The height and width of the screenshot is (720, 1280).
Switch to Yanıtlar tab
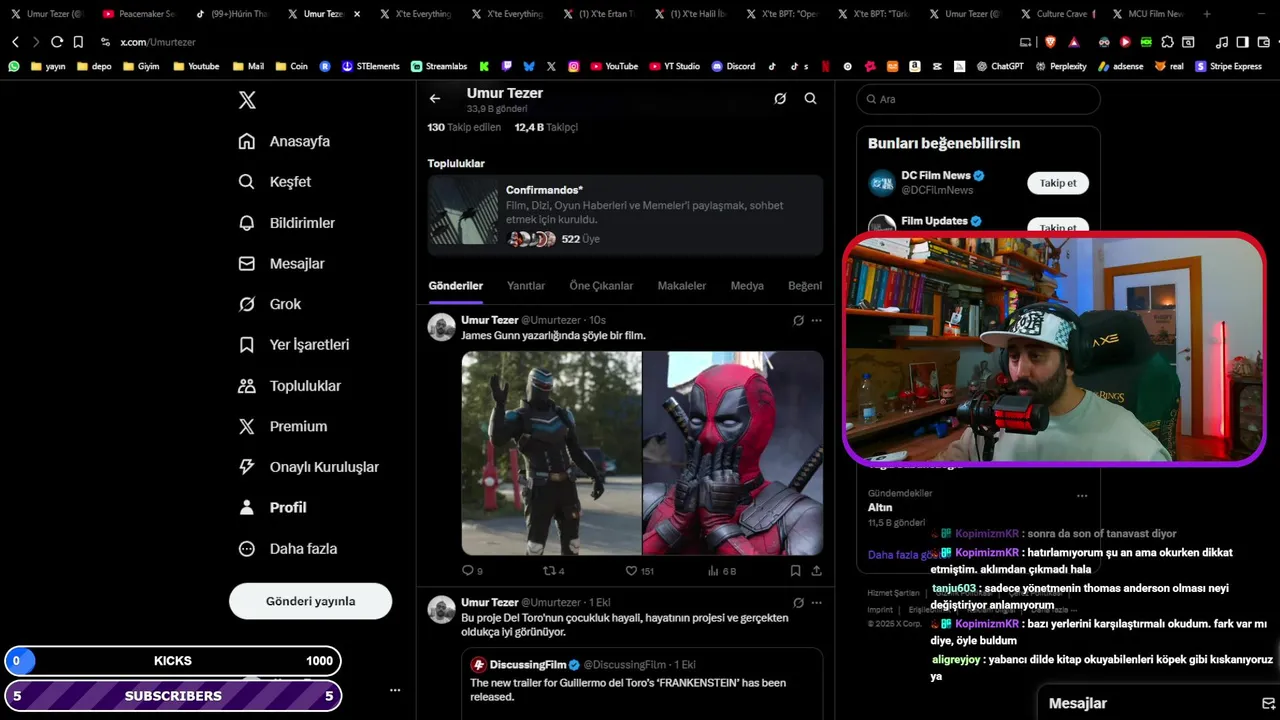(526, 286)
